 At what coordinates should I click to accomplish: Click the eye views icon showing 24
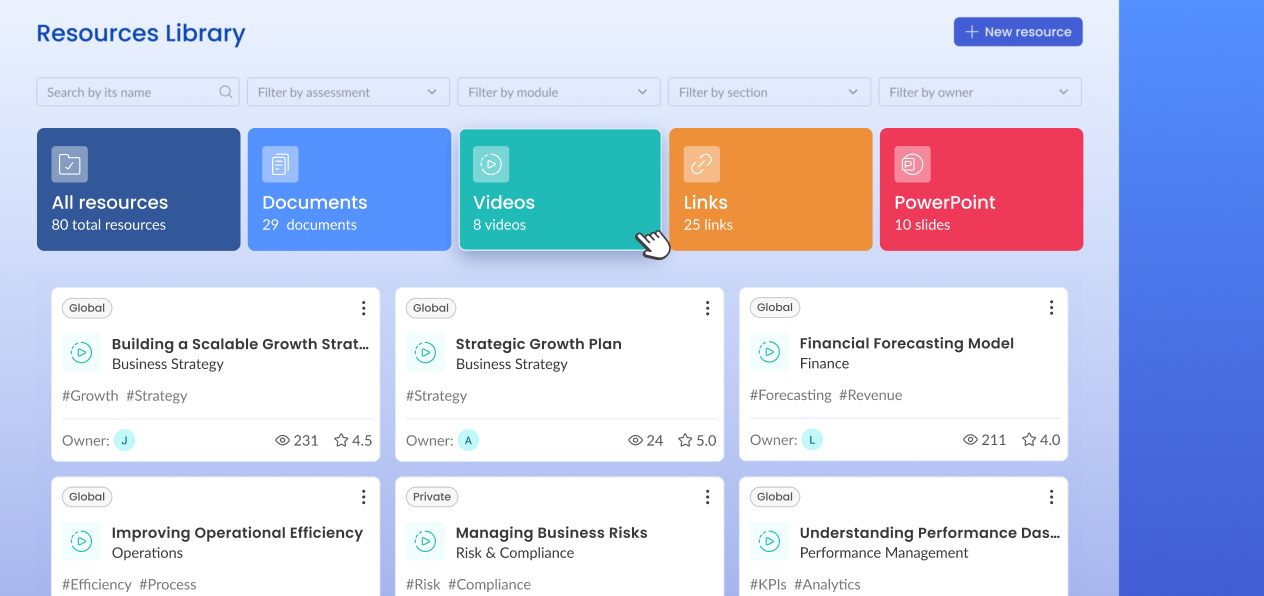pyautogui.click(x=635, y=440)
